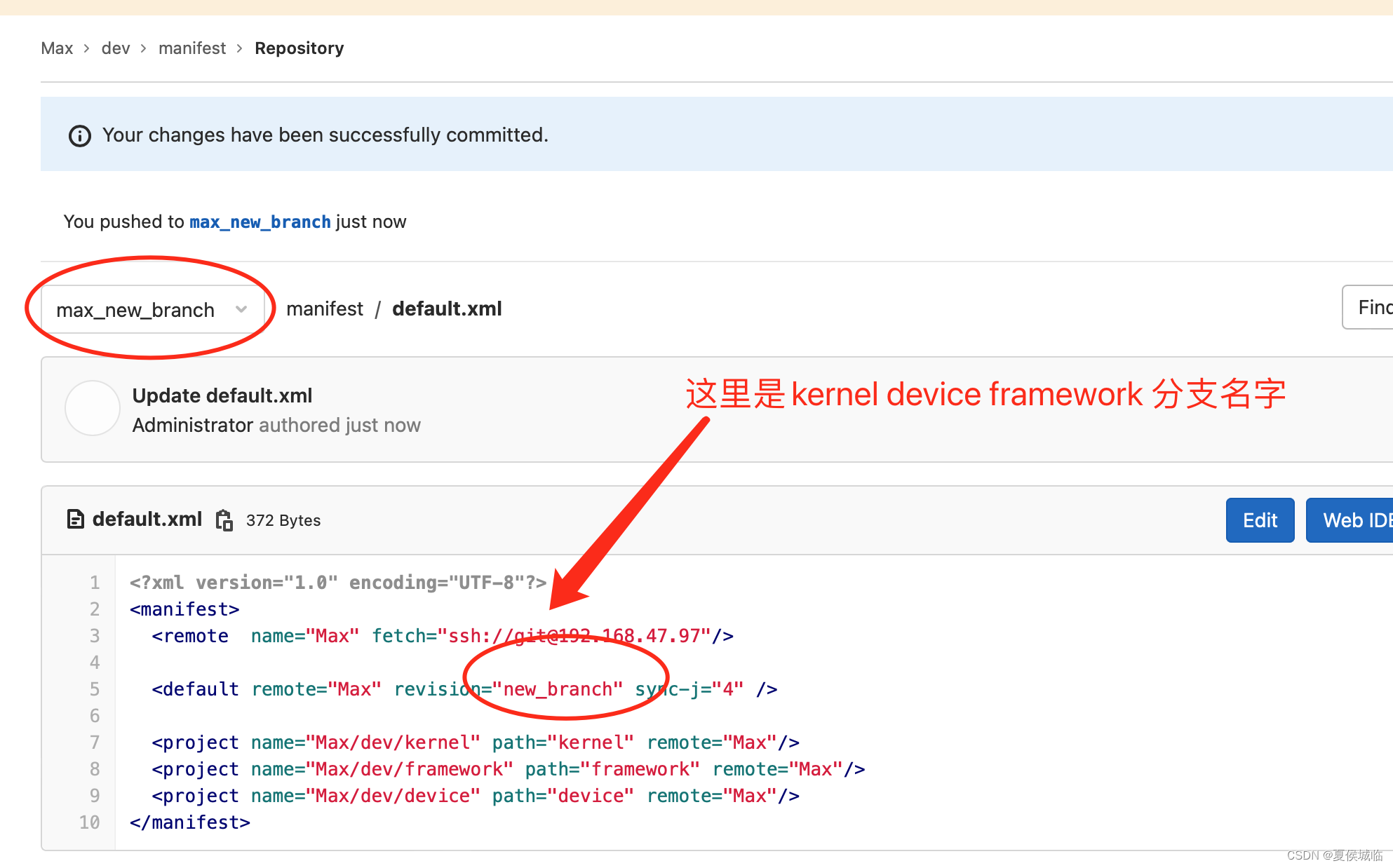Go to the Max breadcrumb
This screenshot has width=1393, height=868.
(57, 48)
